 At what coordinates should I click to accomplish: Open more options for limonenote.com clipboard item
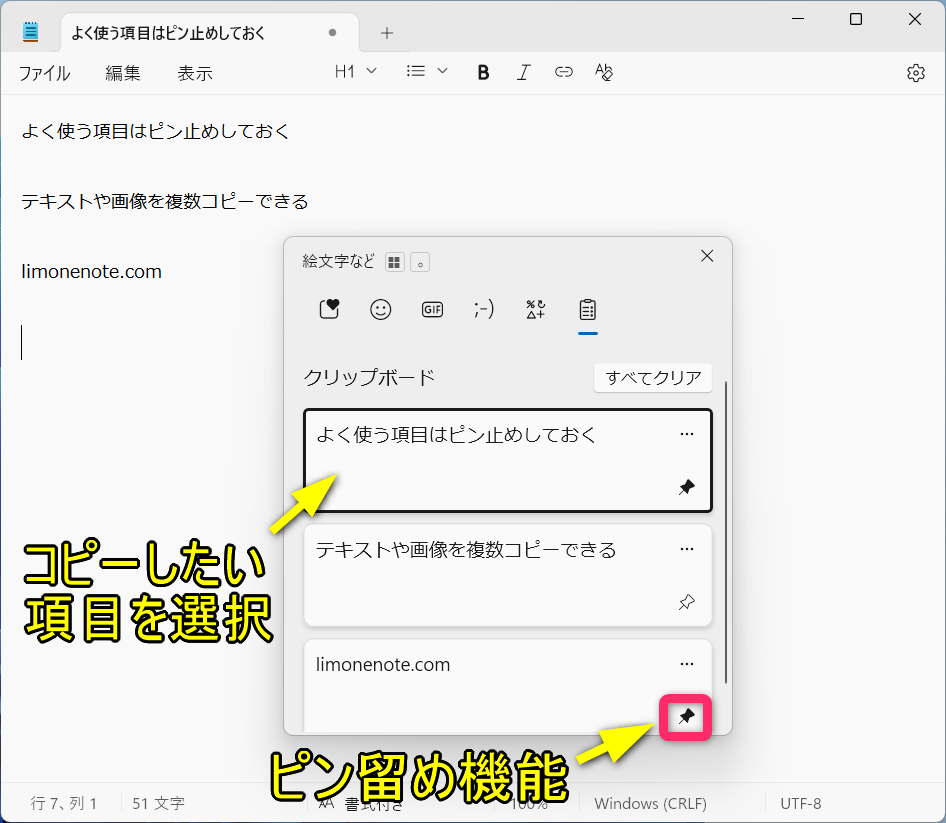(686, 664)
